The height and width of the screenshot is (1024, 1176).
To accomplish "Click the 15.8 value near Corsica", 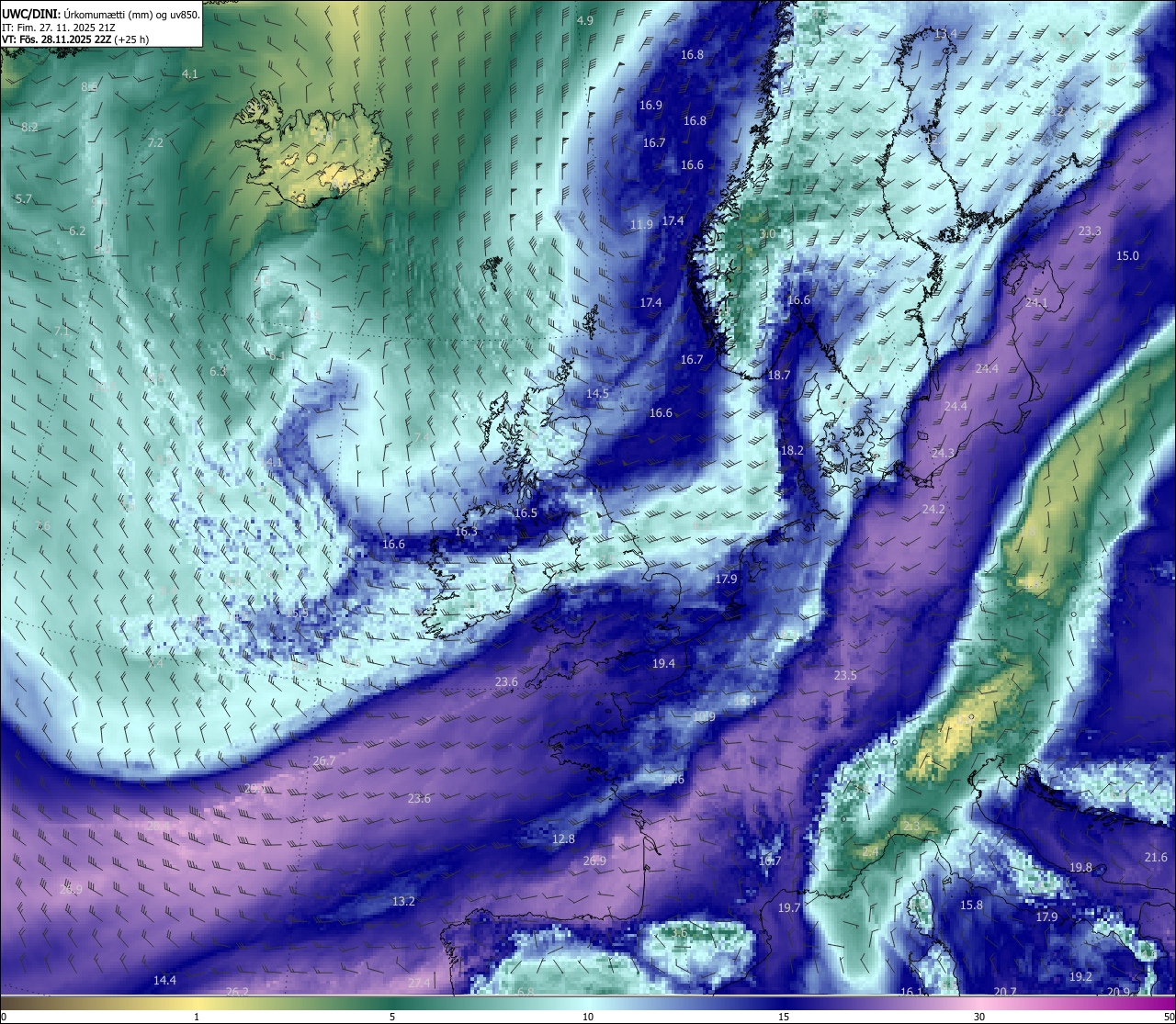I will pyautogui.click(x=971, y=905).
